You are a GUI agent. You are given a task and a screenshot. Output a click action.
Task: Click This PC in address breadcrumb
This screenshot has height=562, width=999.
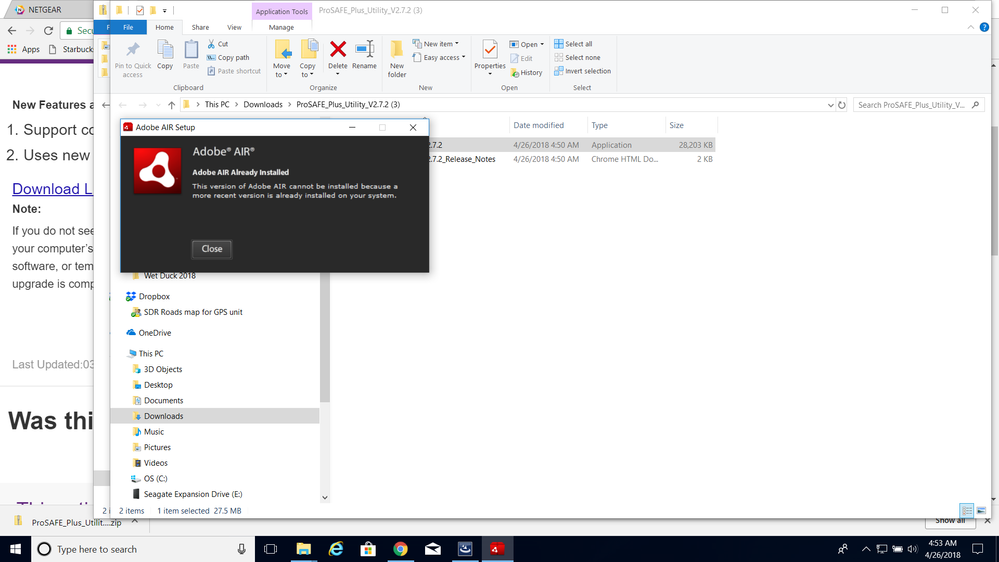tap(217, 104)
